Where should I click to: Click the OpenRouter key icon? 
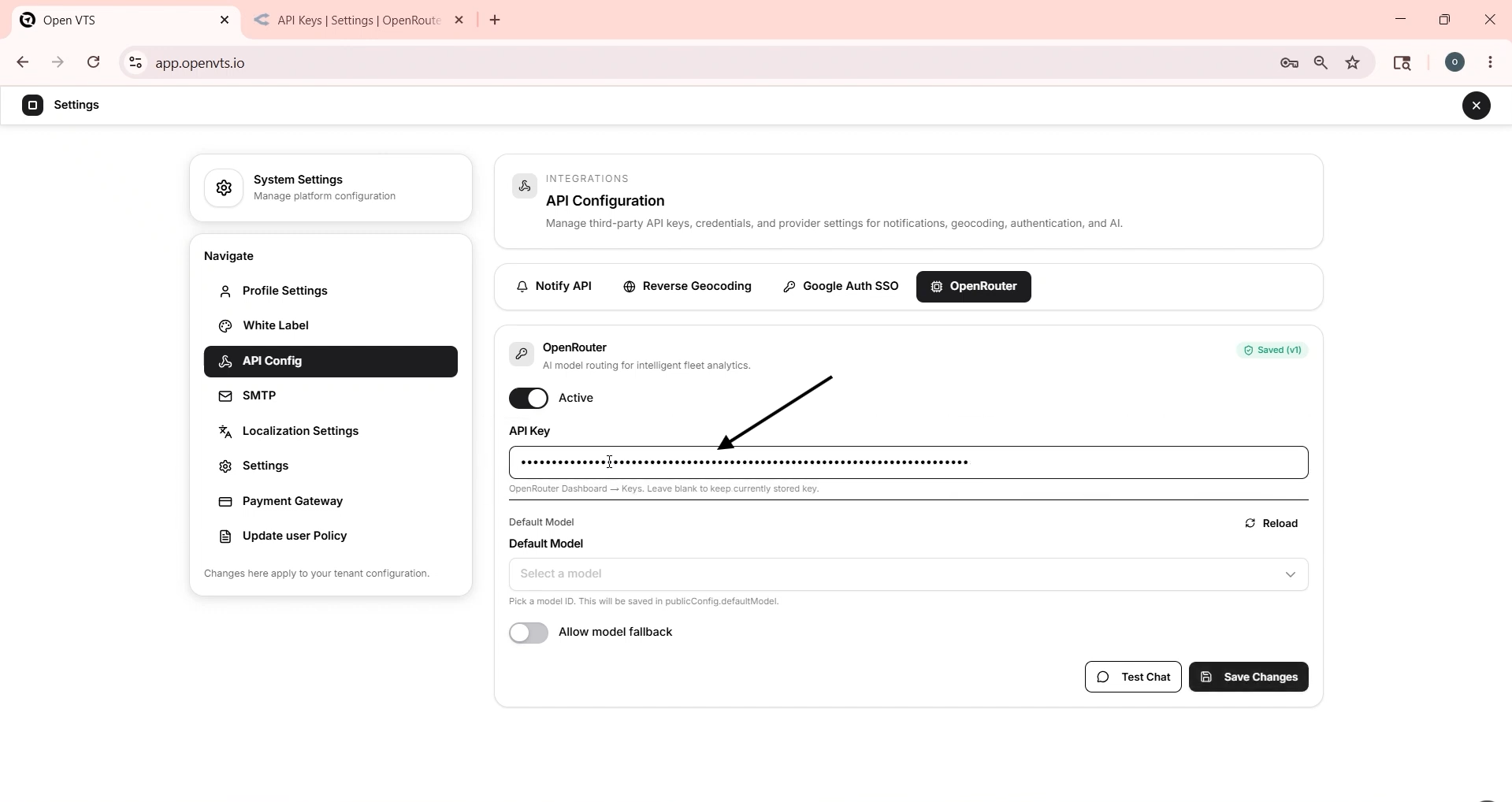[521, 355]
